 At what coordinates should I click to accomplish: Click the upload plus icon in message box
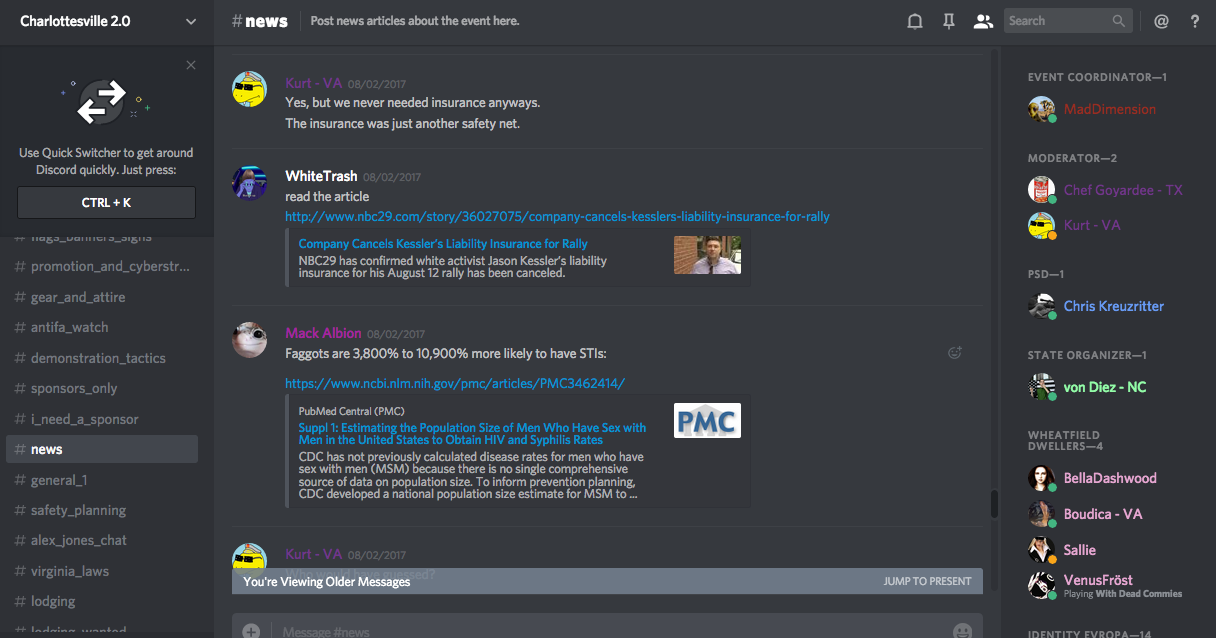pyautogui.click(x=251, y=631)
